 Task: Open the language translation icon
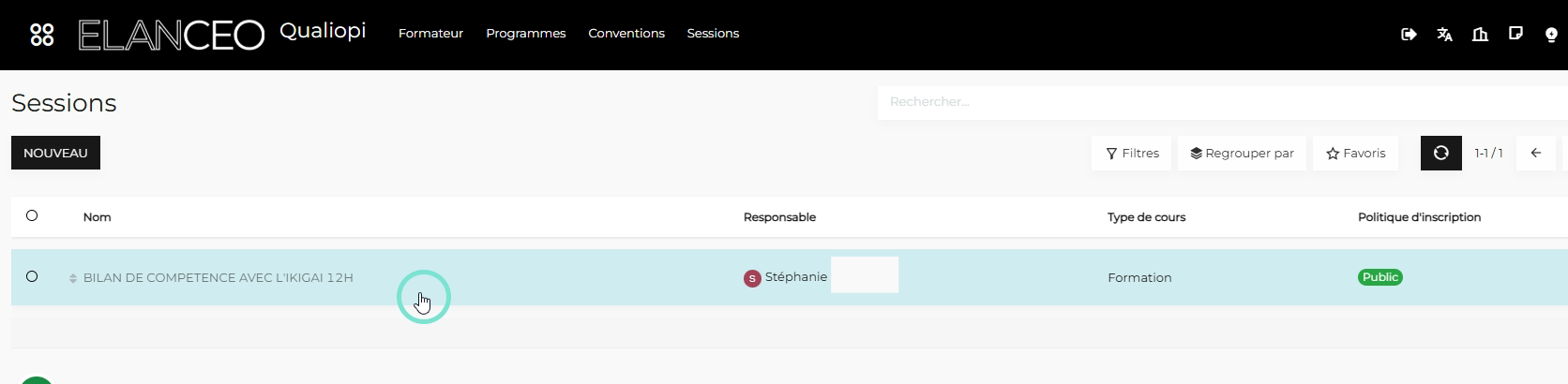(1444, 35)
